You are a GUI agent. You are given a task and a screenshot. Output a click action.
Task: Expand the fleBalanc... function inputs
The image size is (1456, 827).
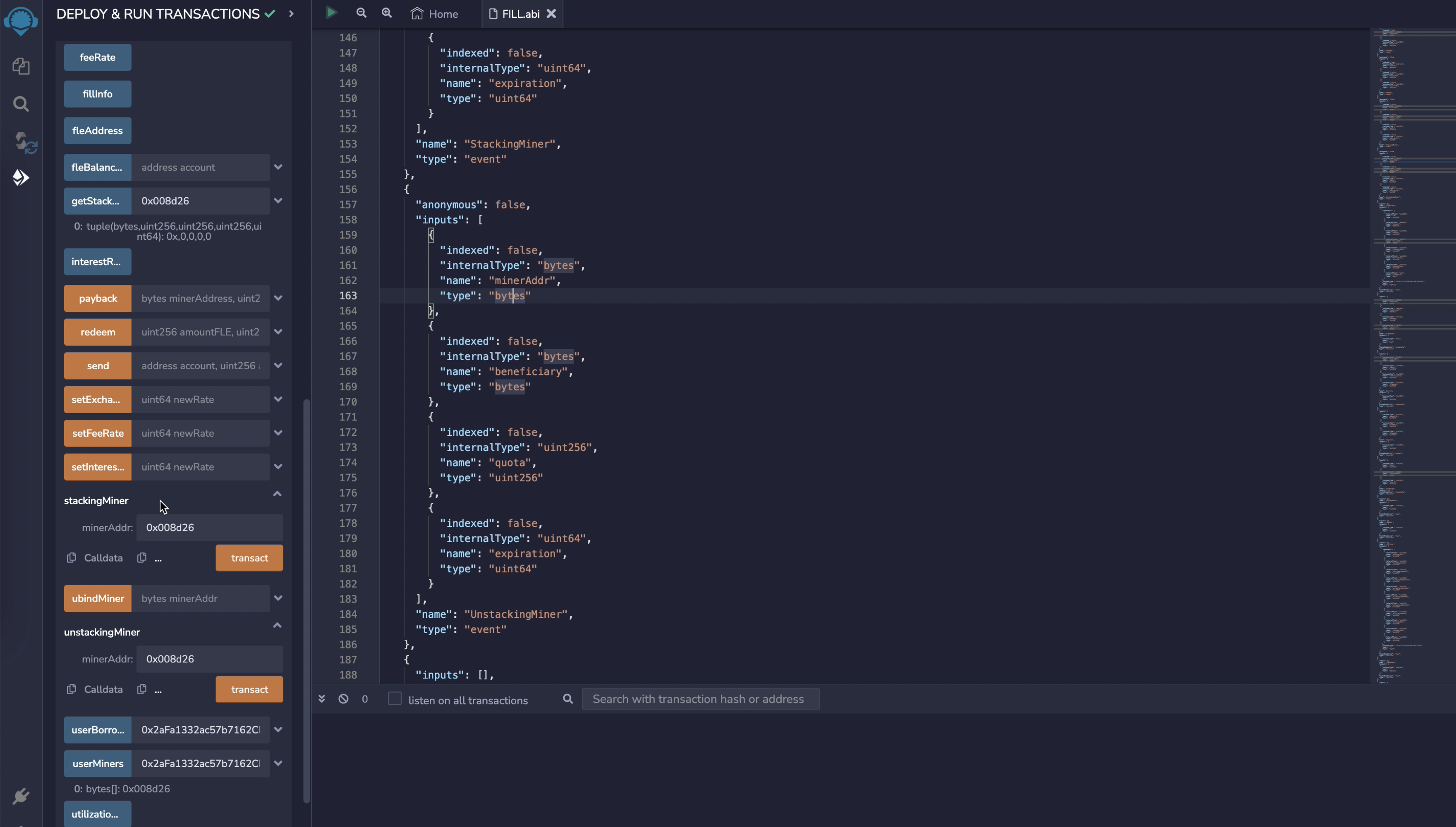[x=278, y=167]
